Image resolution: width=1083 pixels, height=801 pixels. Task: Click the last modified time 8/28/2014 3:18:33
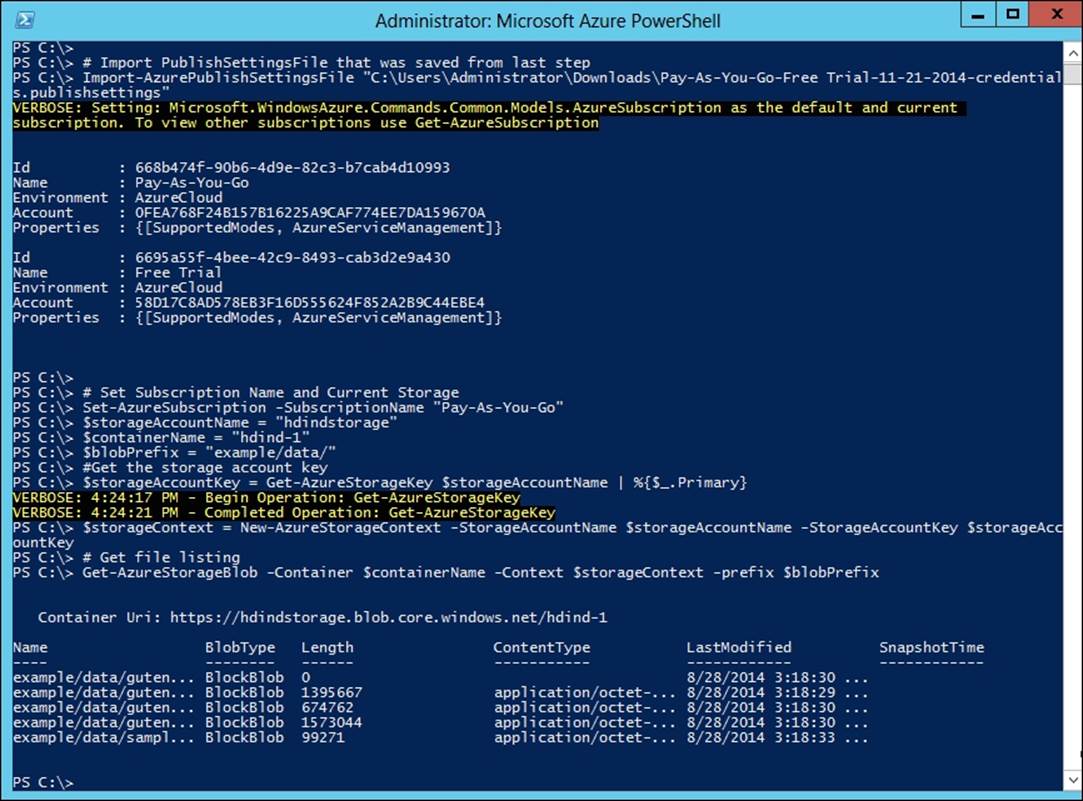[x=760, y=738]
